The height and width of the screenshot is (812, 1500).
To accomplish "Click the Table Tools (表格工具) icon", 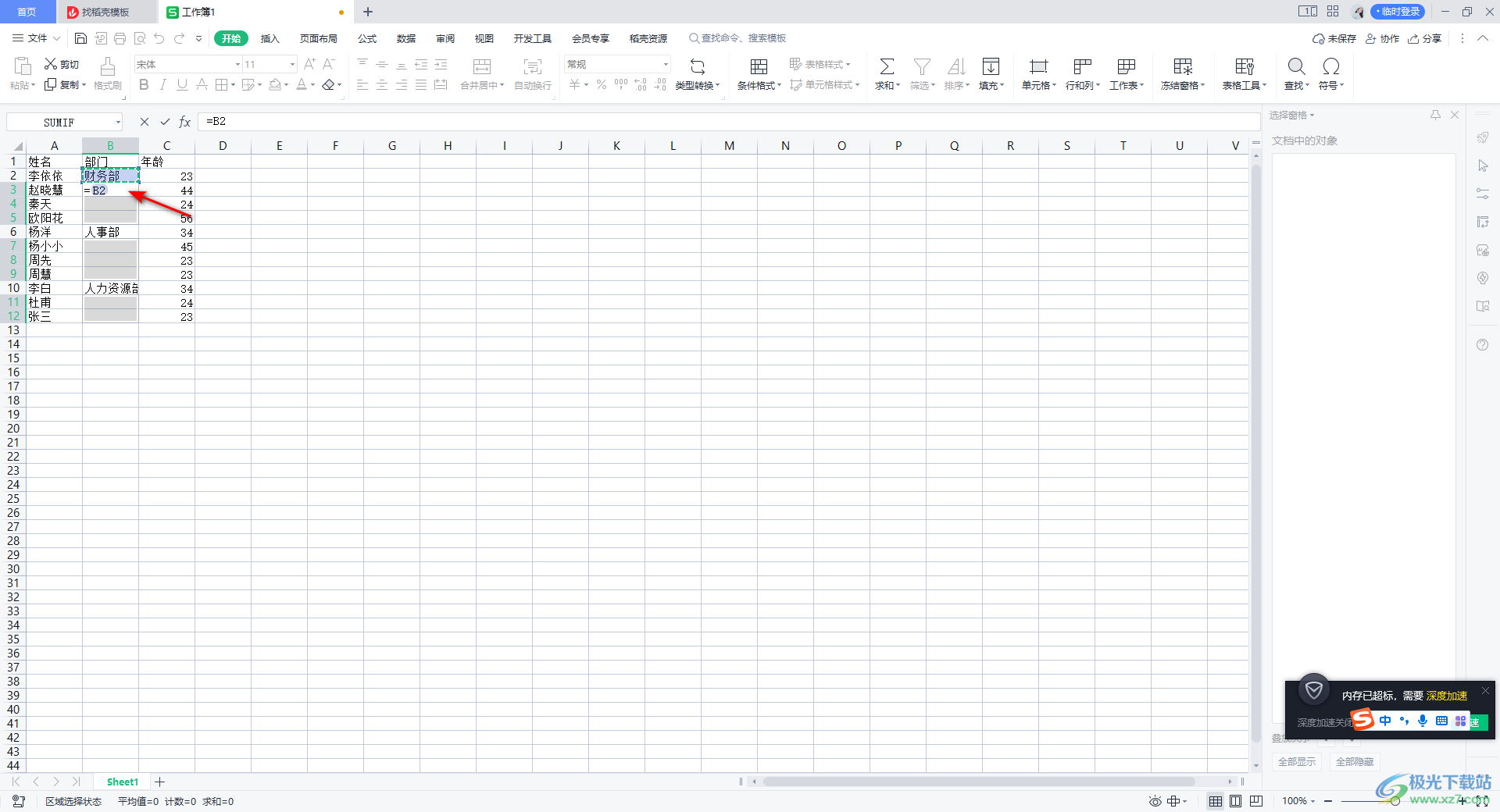I will click(x=1245, y=67).
